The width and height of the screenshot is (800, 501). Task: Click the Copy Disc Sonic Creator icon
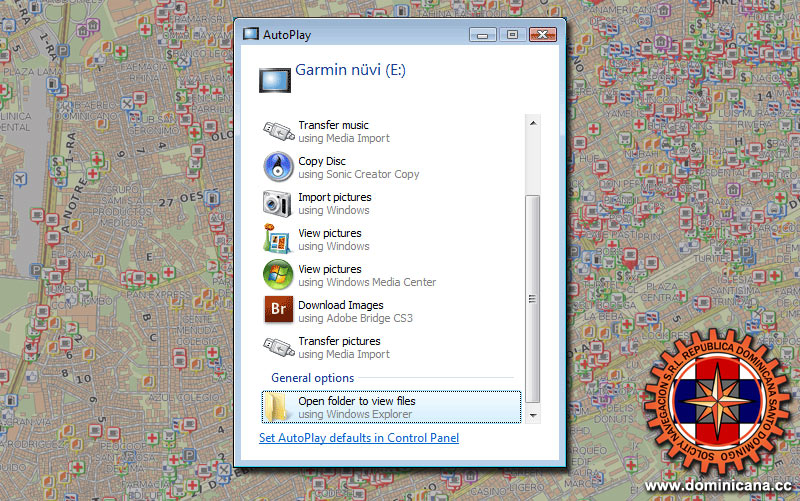tap(278, 167)
